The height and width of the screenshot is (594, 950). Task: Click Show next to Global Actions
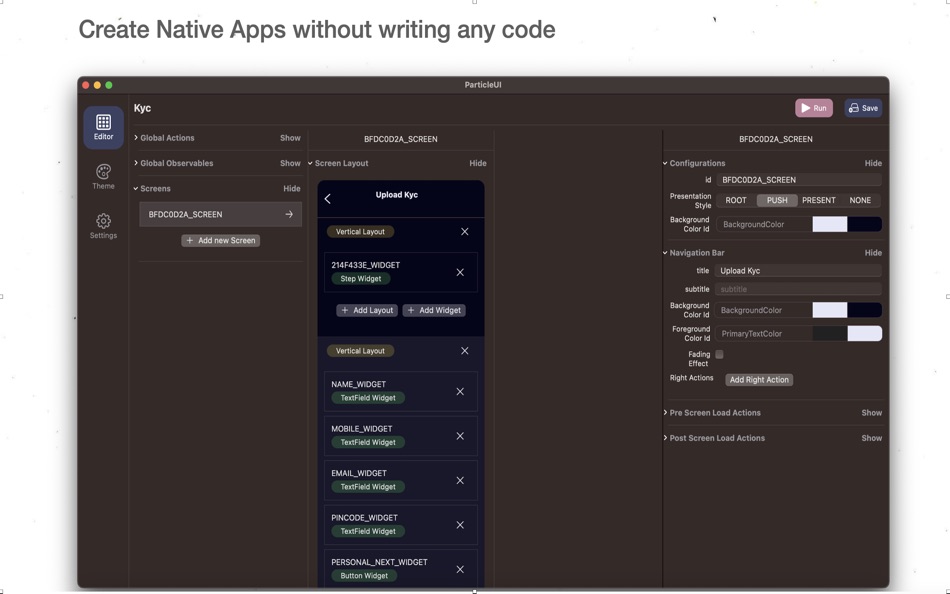pos(290,138)
